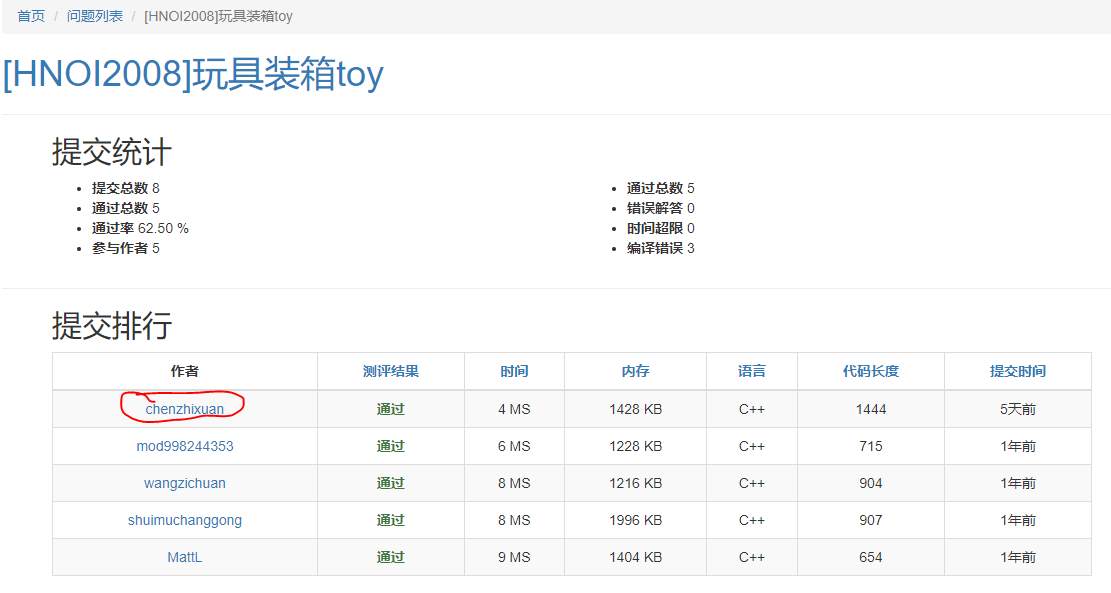Sort submissions by 代码长度 column
Image resolution: width=1111 pixels, height=593 pixels.
pyautogui.click(x=871, y=371)
